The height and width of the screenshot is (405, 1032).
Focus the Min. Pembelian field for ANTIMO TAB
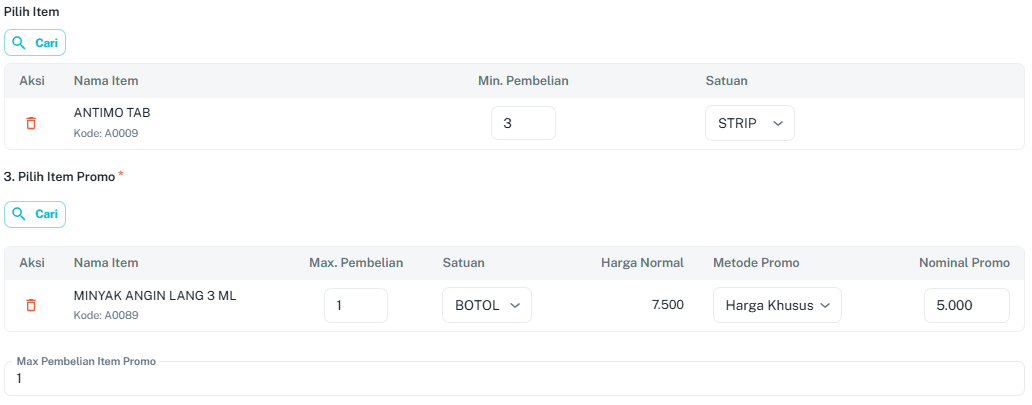[523, 123]
